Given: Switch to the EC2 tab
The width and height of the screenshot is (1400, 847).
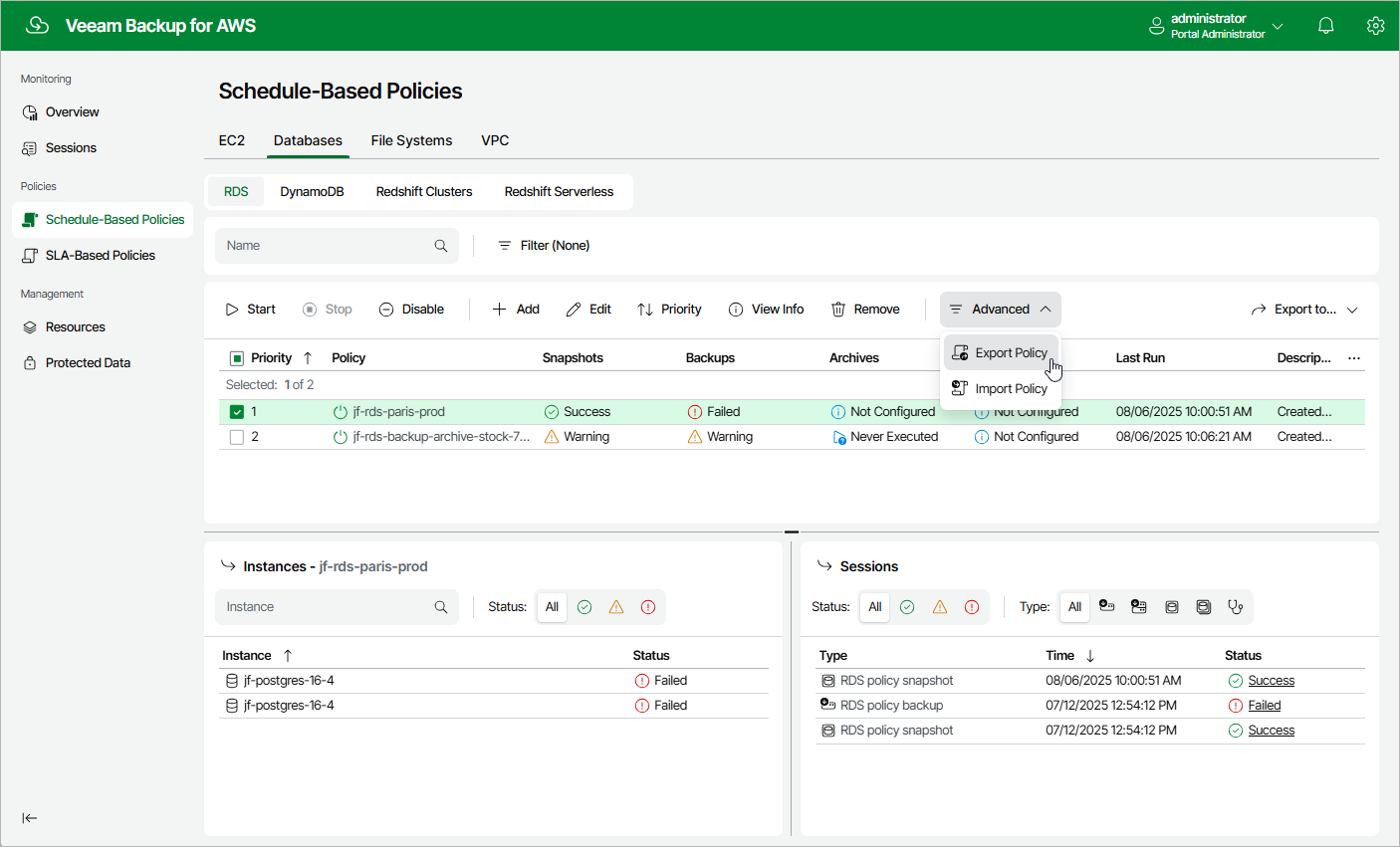Looking at the screenshot, I should (232, 140).
